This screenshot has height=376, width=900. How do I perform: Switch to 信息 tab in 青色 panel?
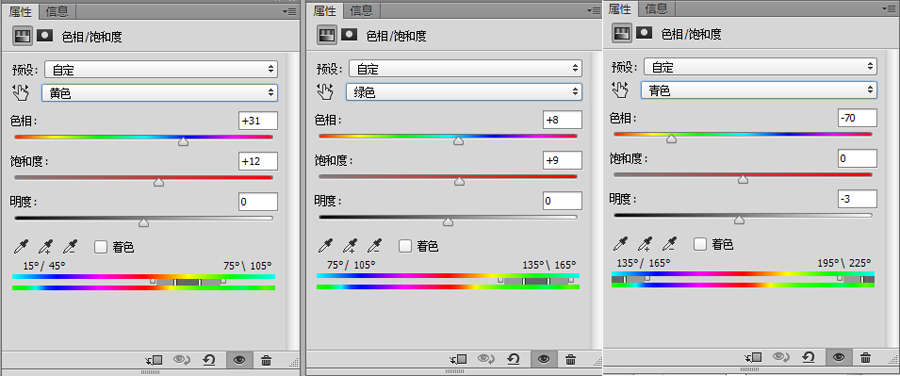point(657,9)
